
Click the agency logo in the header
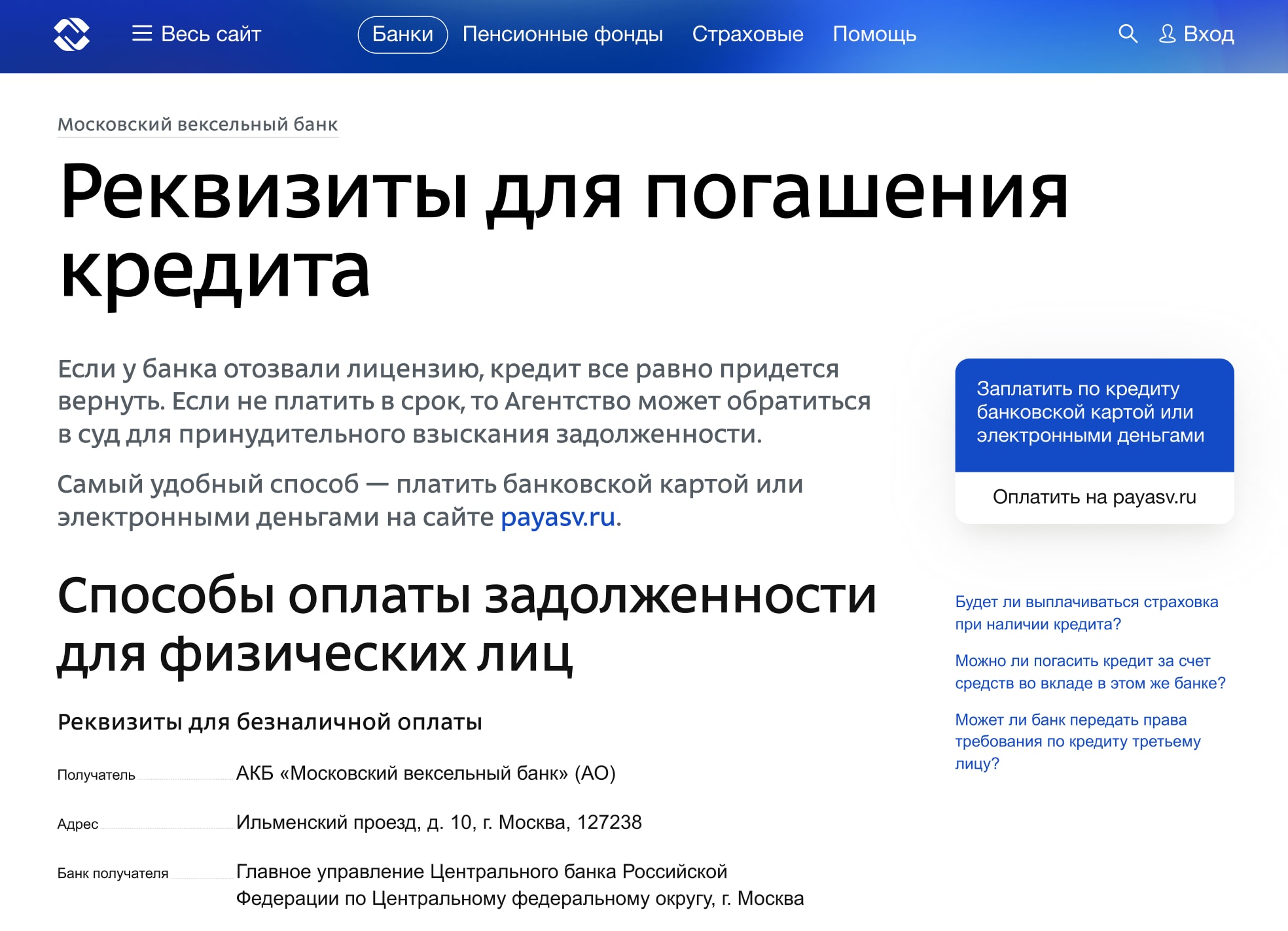71,34
